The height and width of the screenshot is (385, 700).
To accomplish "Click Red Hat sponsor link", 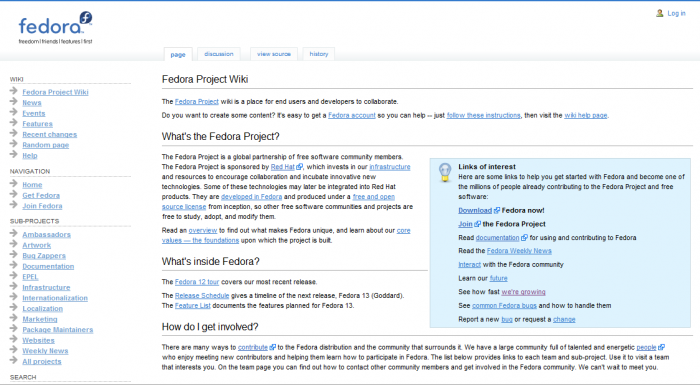I will click(283, 167).
